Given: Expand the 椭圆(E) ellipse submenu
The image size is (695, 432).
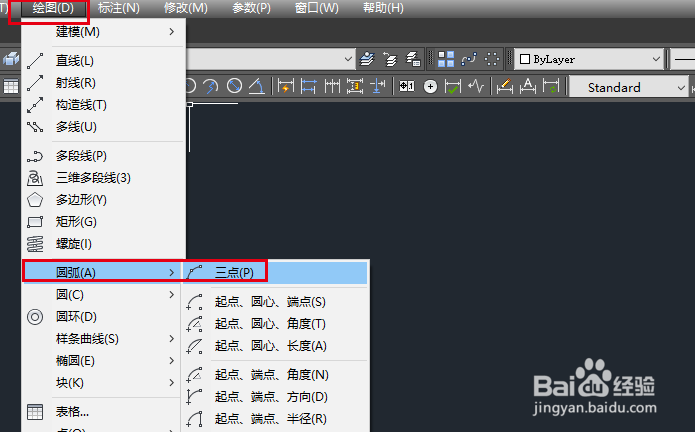Looking at the screenshot, I should 103,361.
